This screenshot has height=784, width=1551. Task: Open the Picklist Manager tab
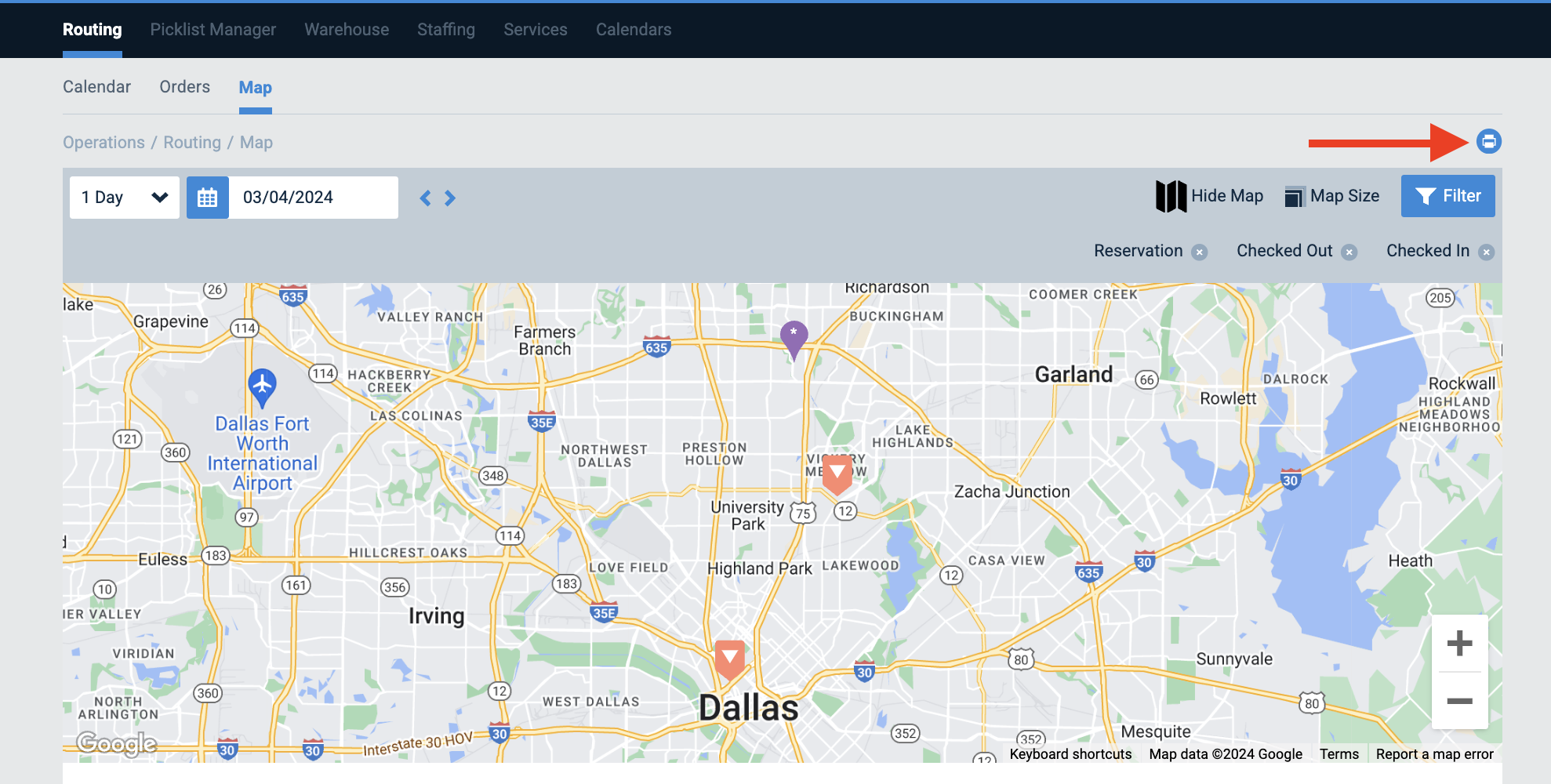click(213, 30)
